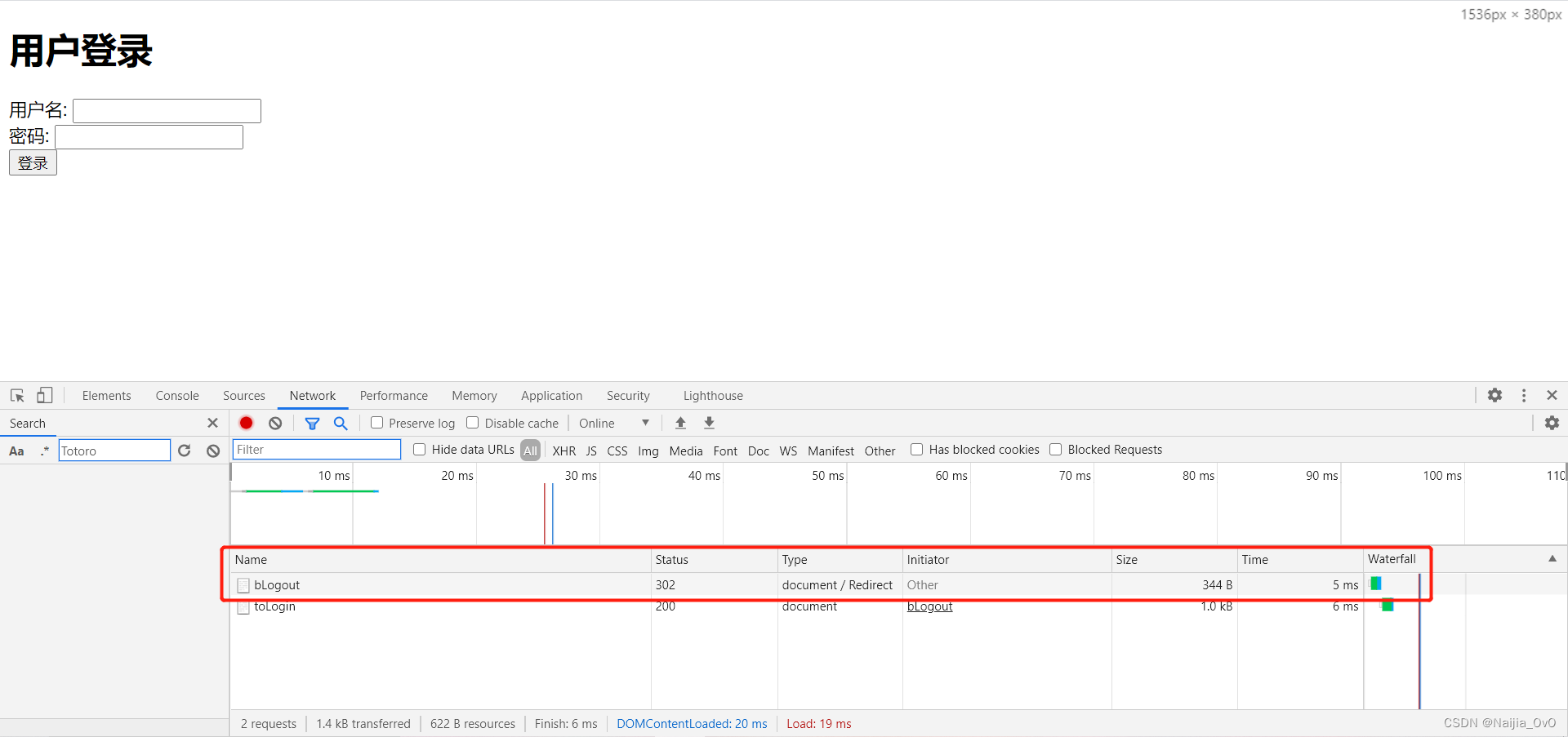Switch to the Elements tab

pyautogui.click(x=106, y=396)
